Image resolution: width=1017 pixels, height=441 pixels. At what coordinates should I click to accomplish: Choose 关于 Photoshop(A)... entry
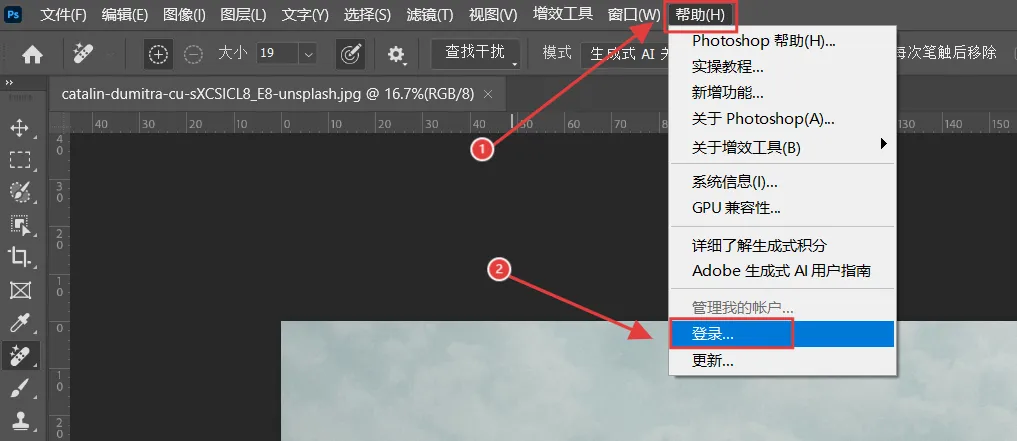pyautogui.click(x=782, y=119)
